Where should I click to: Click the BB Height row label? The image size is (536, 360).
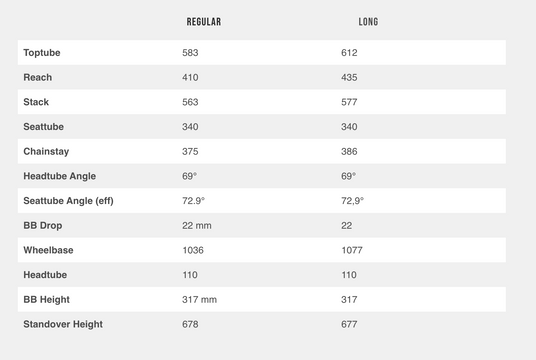point(46,299)
